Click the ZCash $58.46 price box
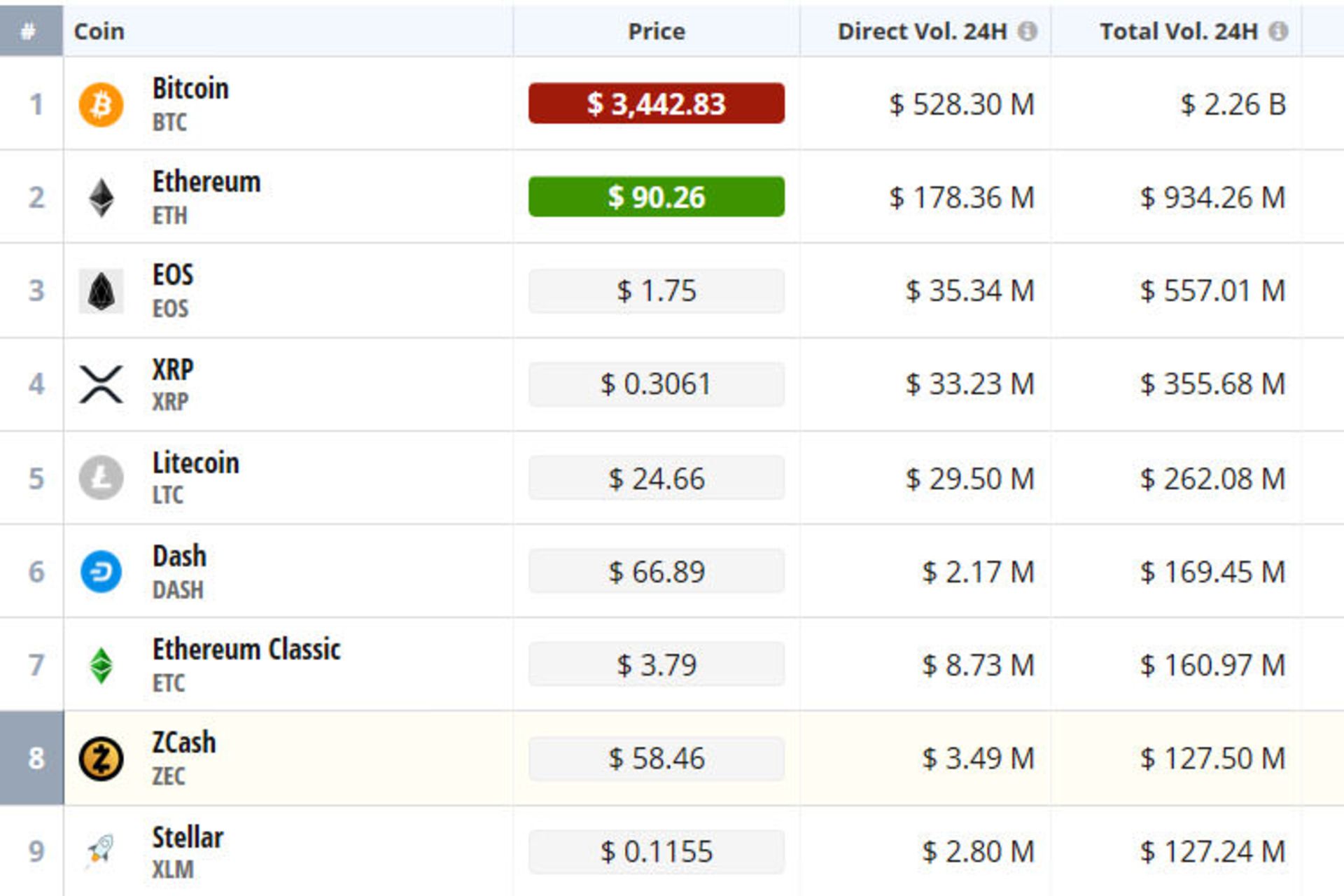1344x896 pixels. pyautogui.click(x=656, y=758)
